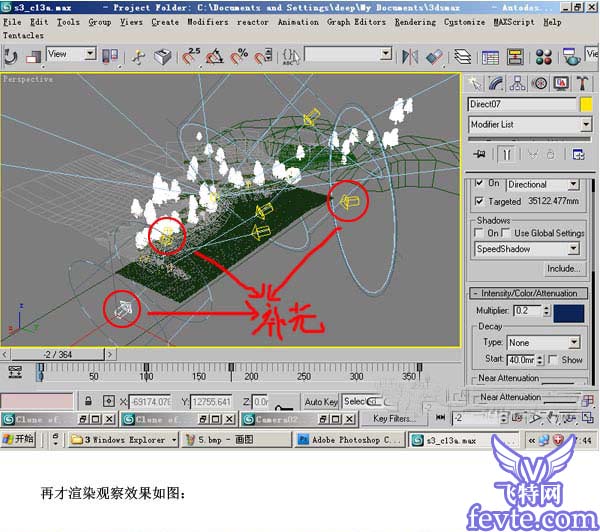Adjust the Decay Start spinner arrows
Image resolution: width=600 pixels, height=532 pixels.
tap(540, 360)
